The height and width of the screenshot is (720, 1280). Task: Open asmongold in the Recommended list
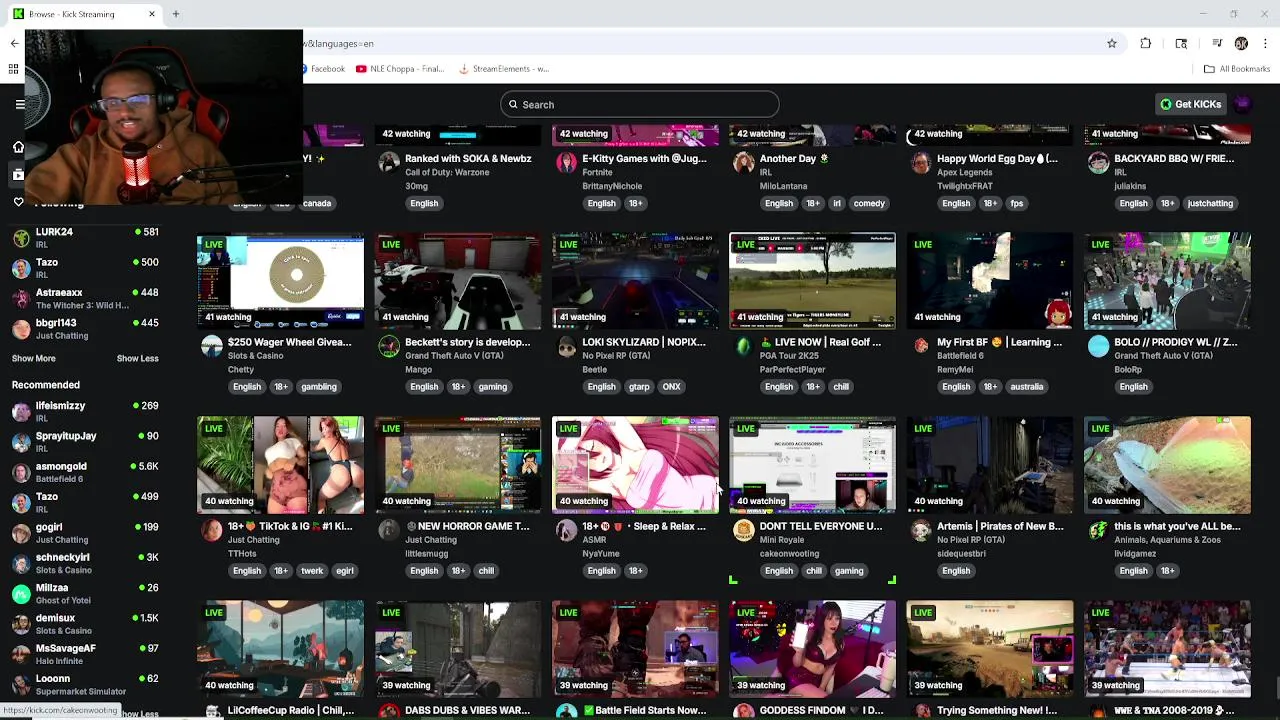tap(85, 472)
